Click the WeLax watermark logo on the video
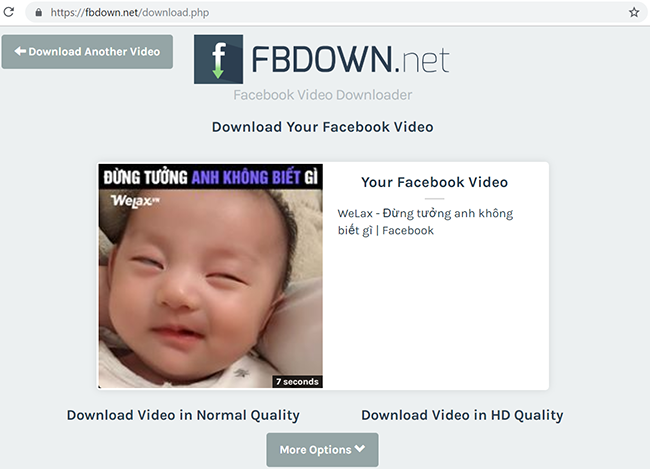The height and width of the screenshot is (469, 650). 135,201
